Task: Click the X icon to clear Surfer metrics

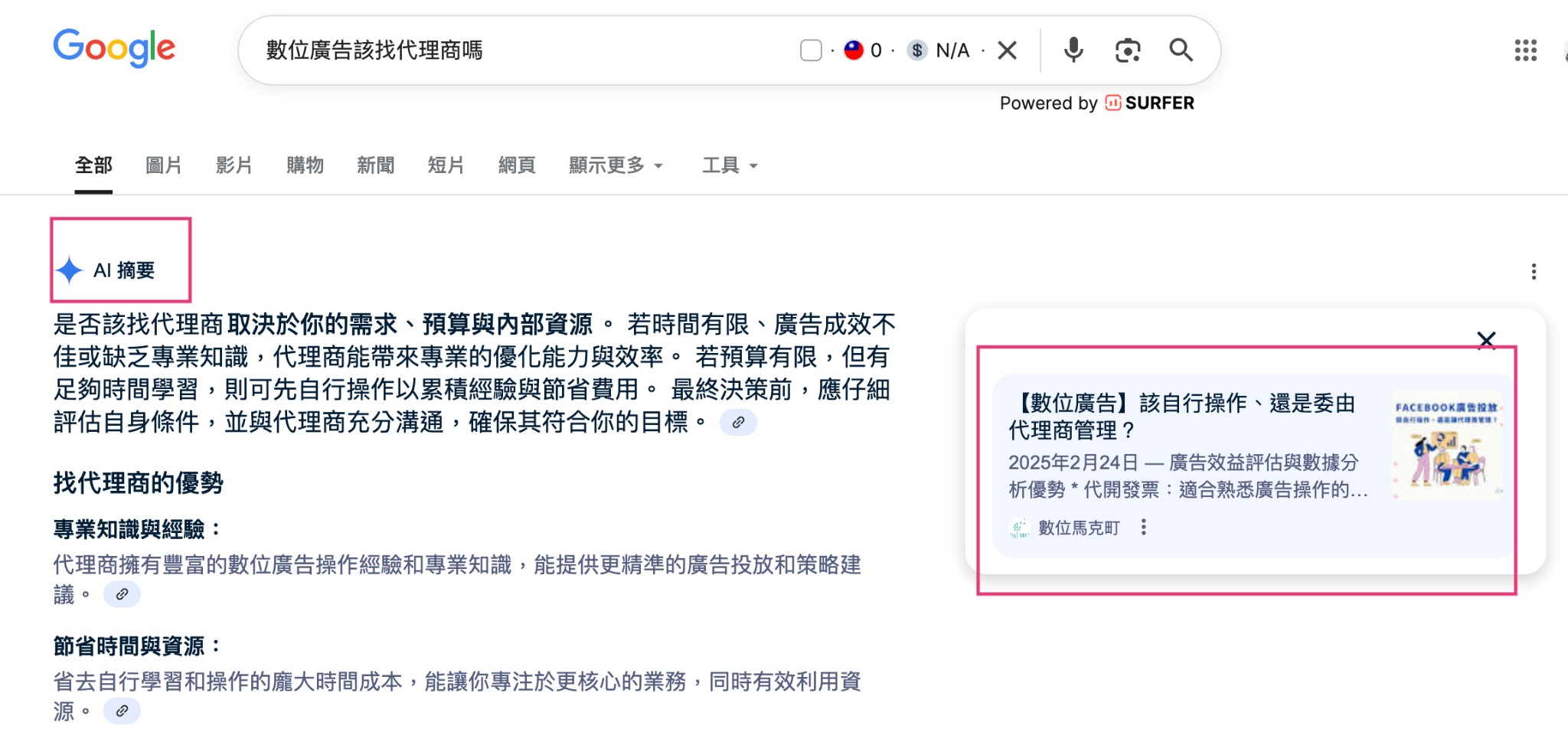Action: click(1008, 50)
